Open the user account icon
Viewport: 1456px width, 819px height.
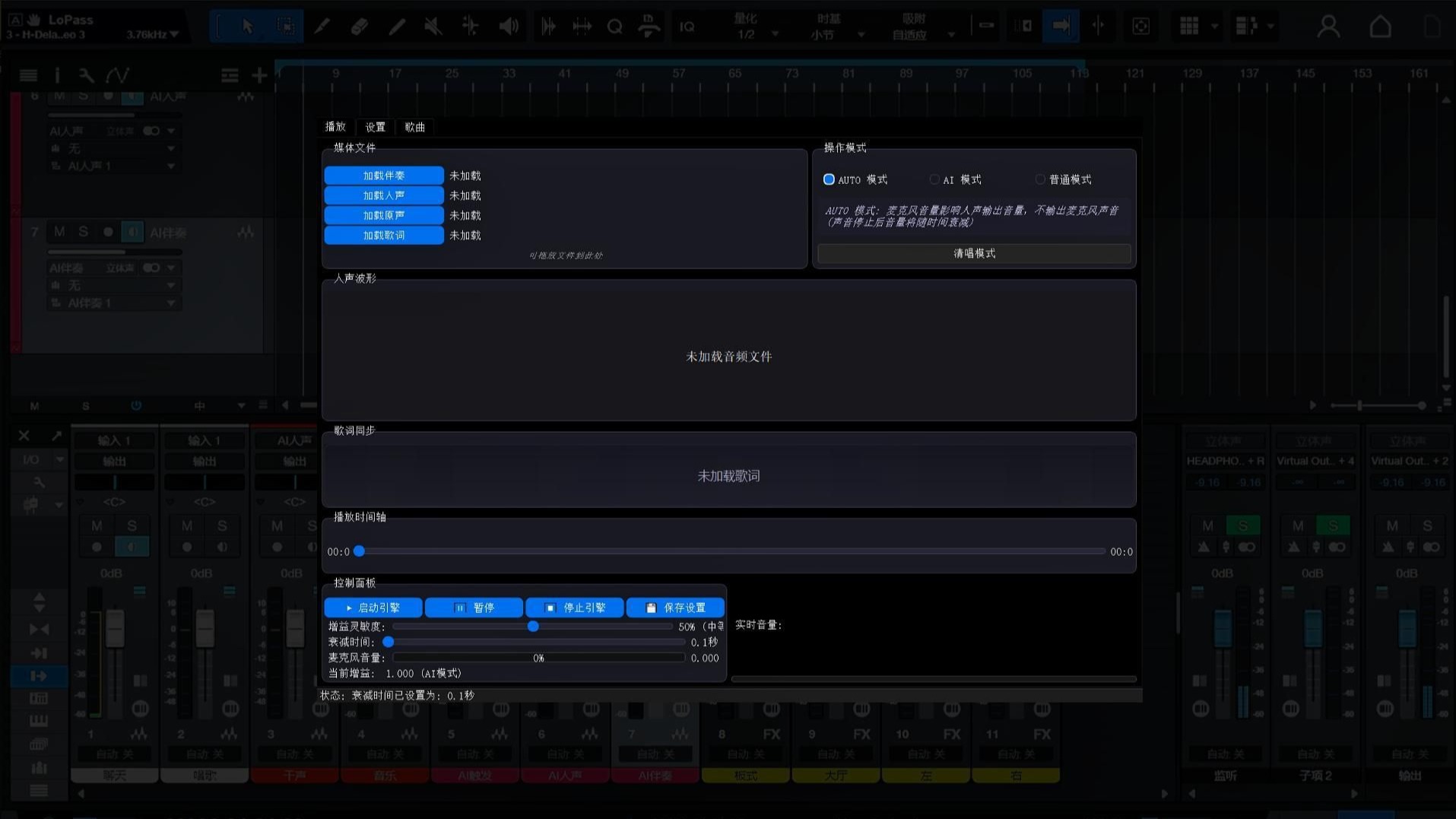point(1328,27)
